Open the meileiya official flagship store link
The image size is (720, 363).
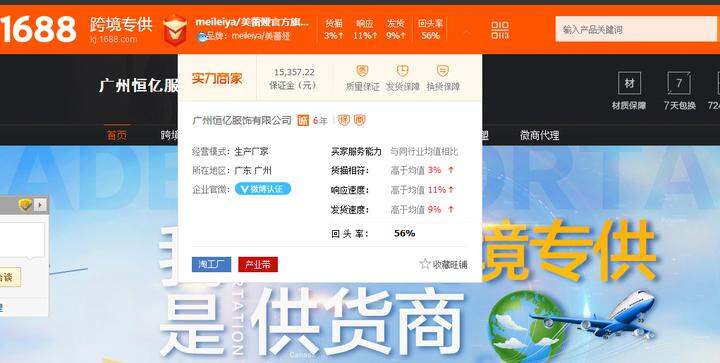pos(252,22)
